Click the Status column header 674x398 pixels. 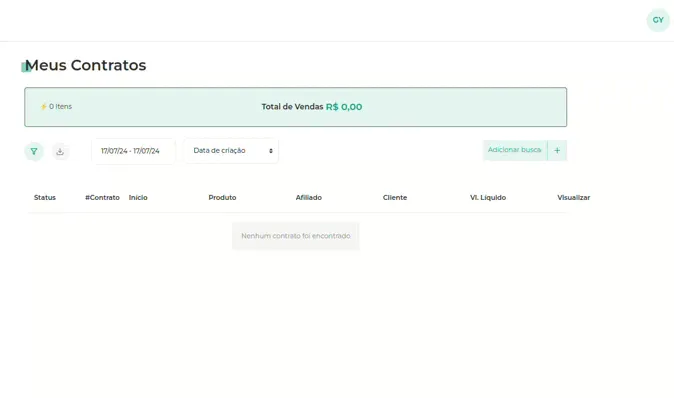45,198
